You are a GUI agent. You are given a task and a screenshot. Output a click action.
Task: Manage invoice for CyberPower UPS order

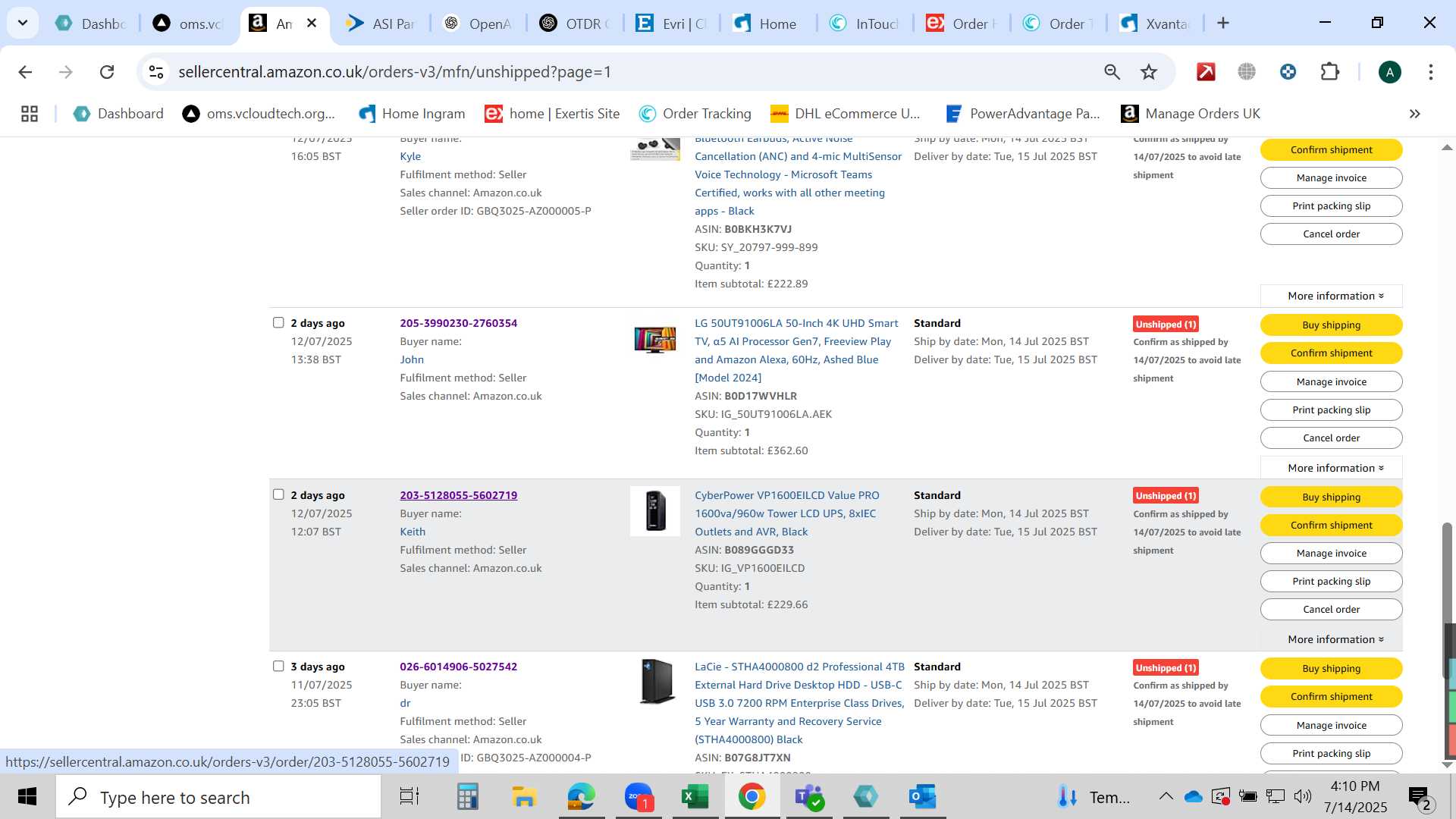(1331, 553)
